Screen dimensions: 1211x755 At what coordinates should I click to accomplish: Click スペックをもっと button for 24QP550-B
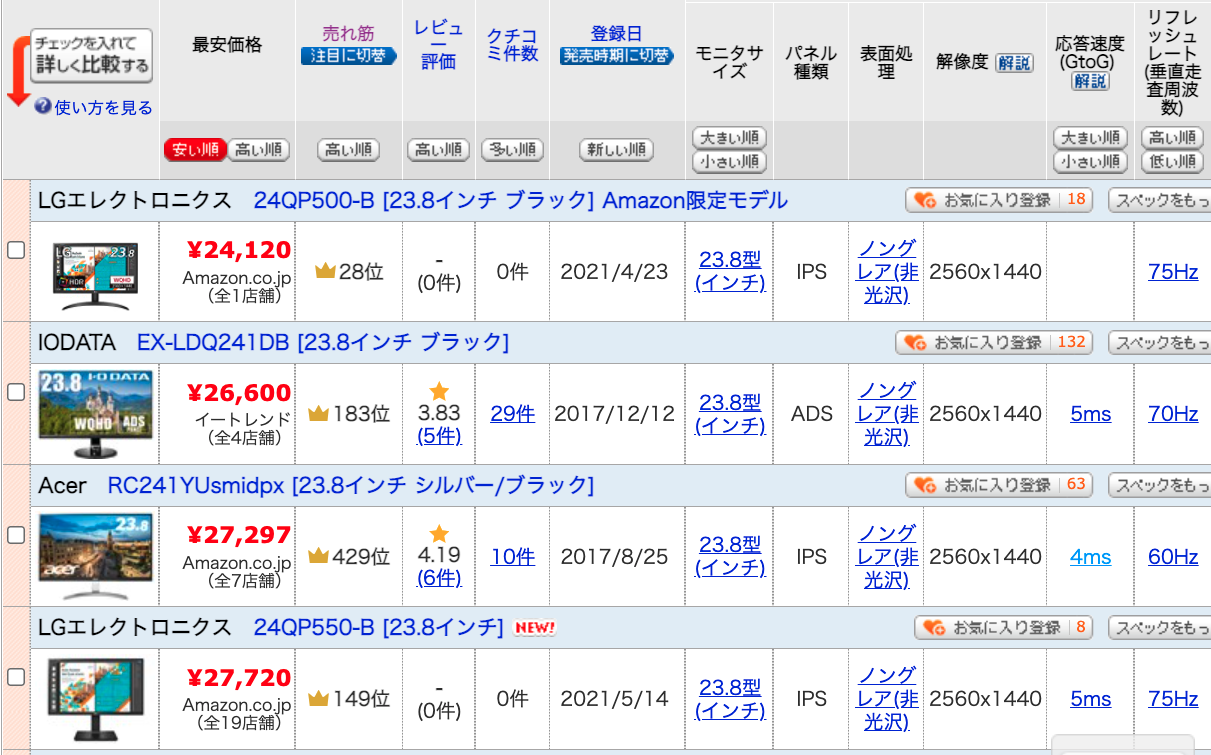pyautogui.click(x=1160, y=627)
